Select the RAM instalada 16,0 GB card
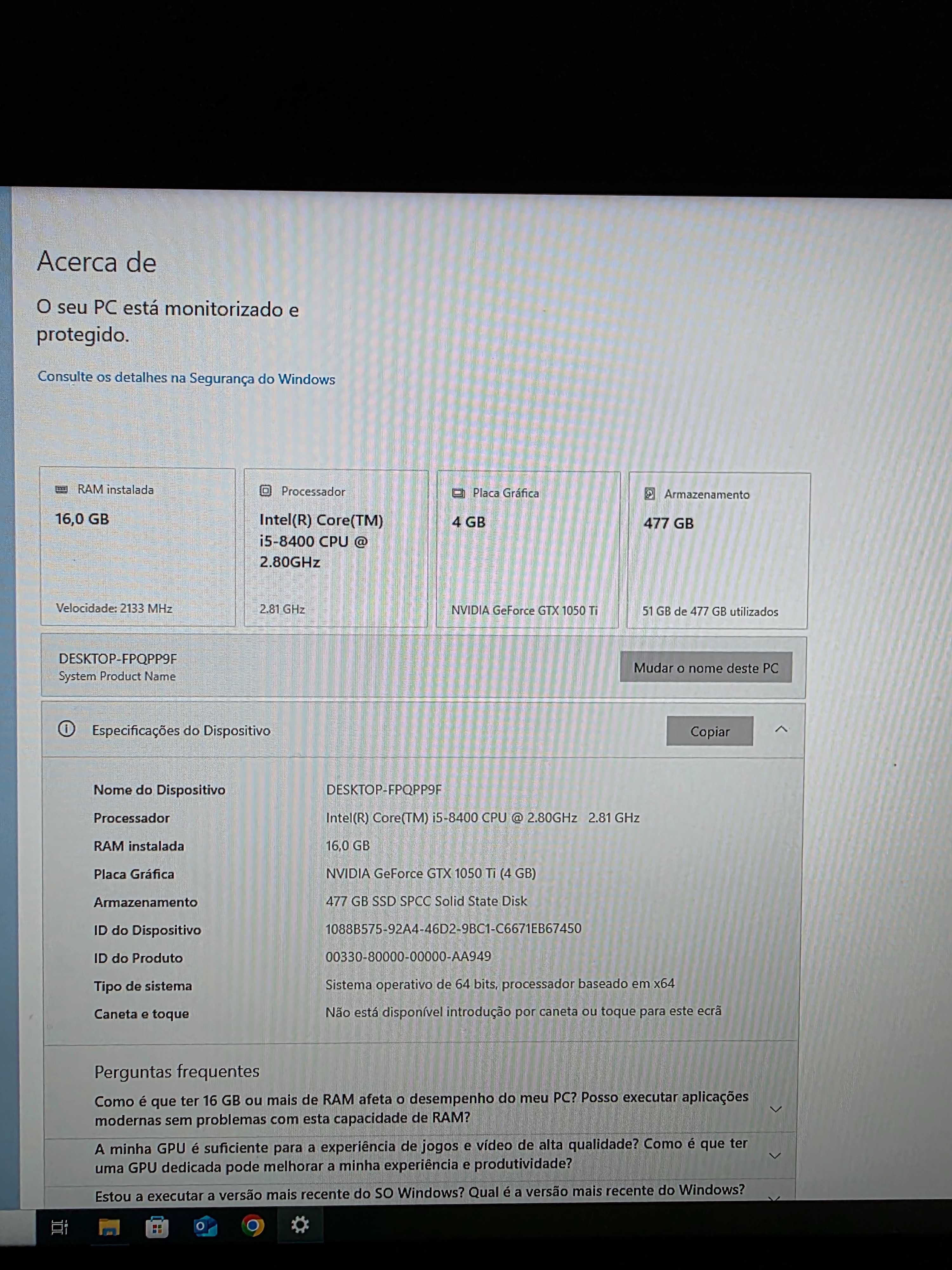952x1270 pixels. click(138, 547)
